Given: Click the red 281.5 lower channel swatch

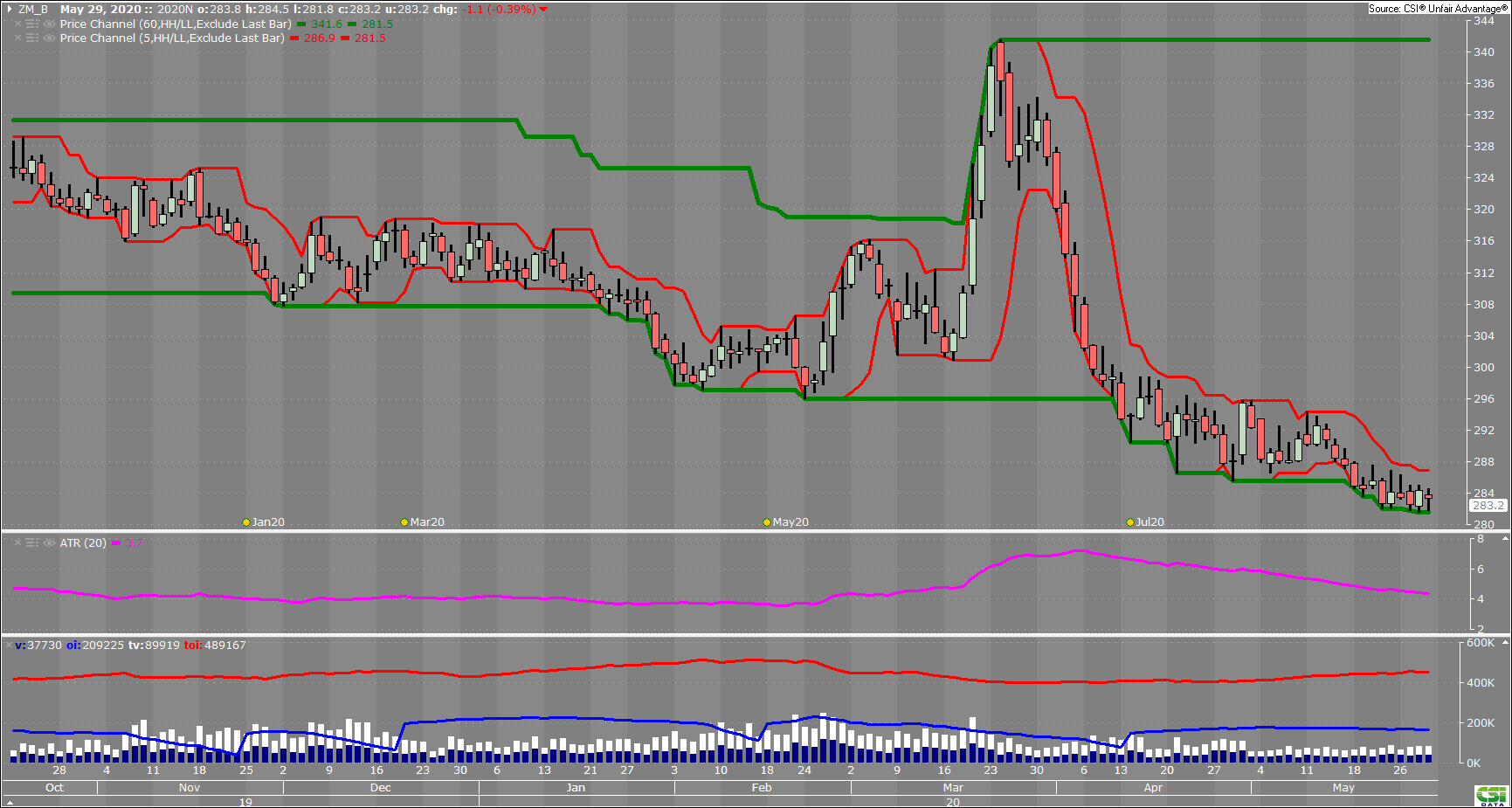Looking at the screenshot, I should 345,38.
